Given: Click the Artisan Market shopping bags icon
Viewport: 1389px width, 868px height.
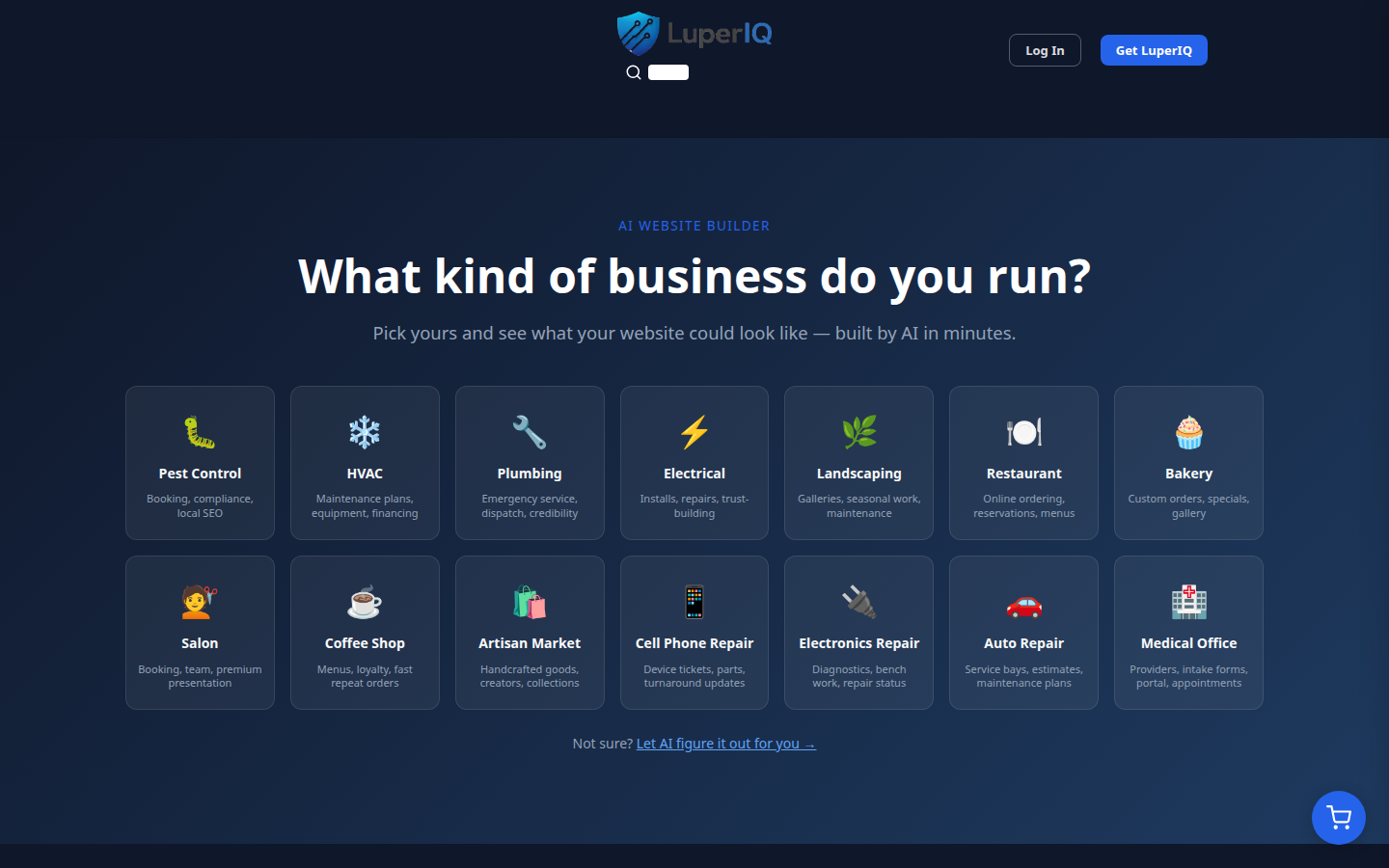Looking at the screenshot, I should (x=530, y=601).
